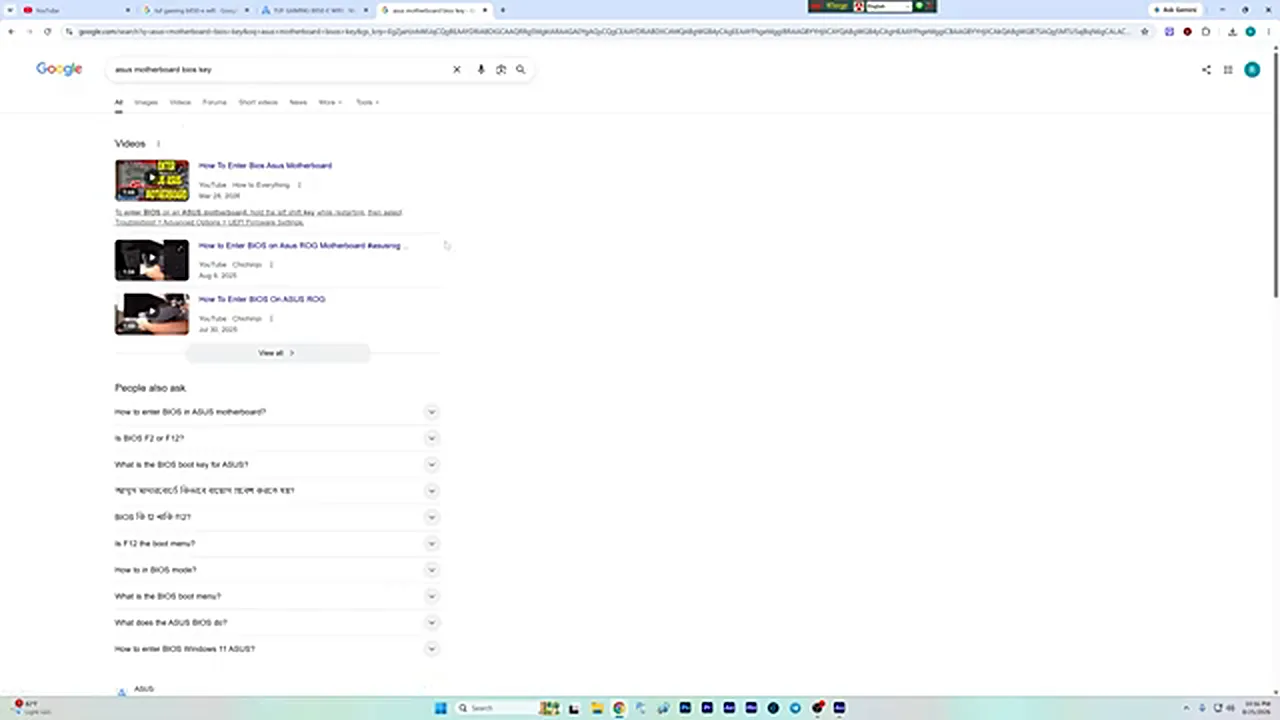Bookmark this page with the star
This screenshot has height=720, width=1280.
(x=1145, y=32)
